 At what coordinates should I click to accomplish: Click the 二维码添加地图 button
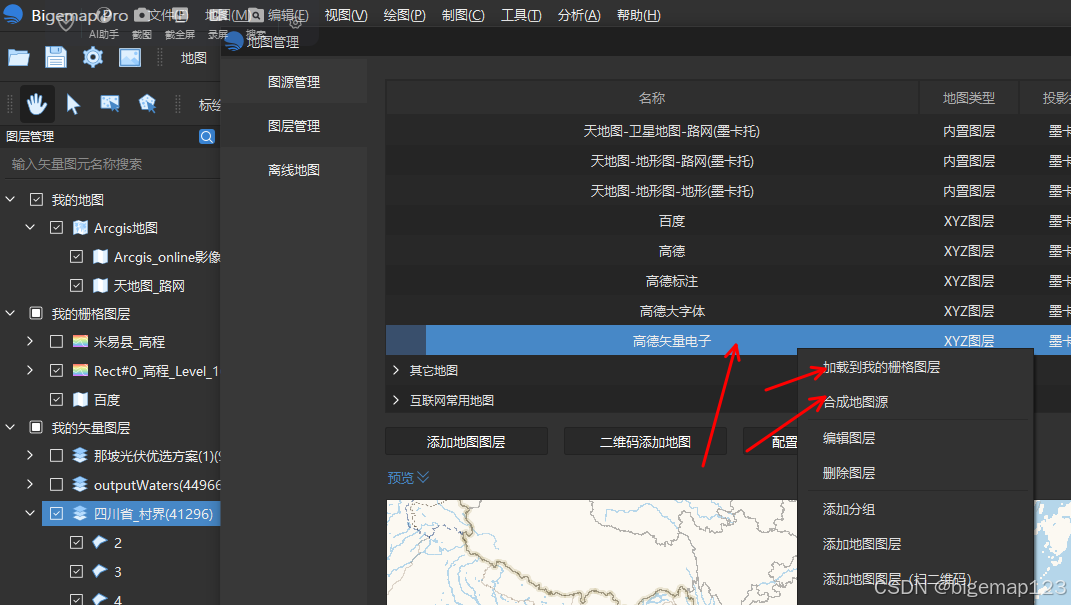[x=645, y=442]
